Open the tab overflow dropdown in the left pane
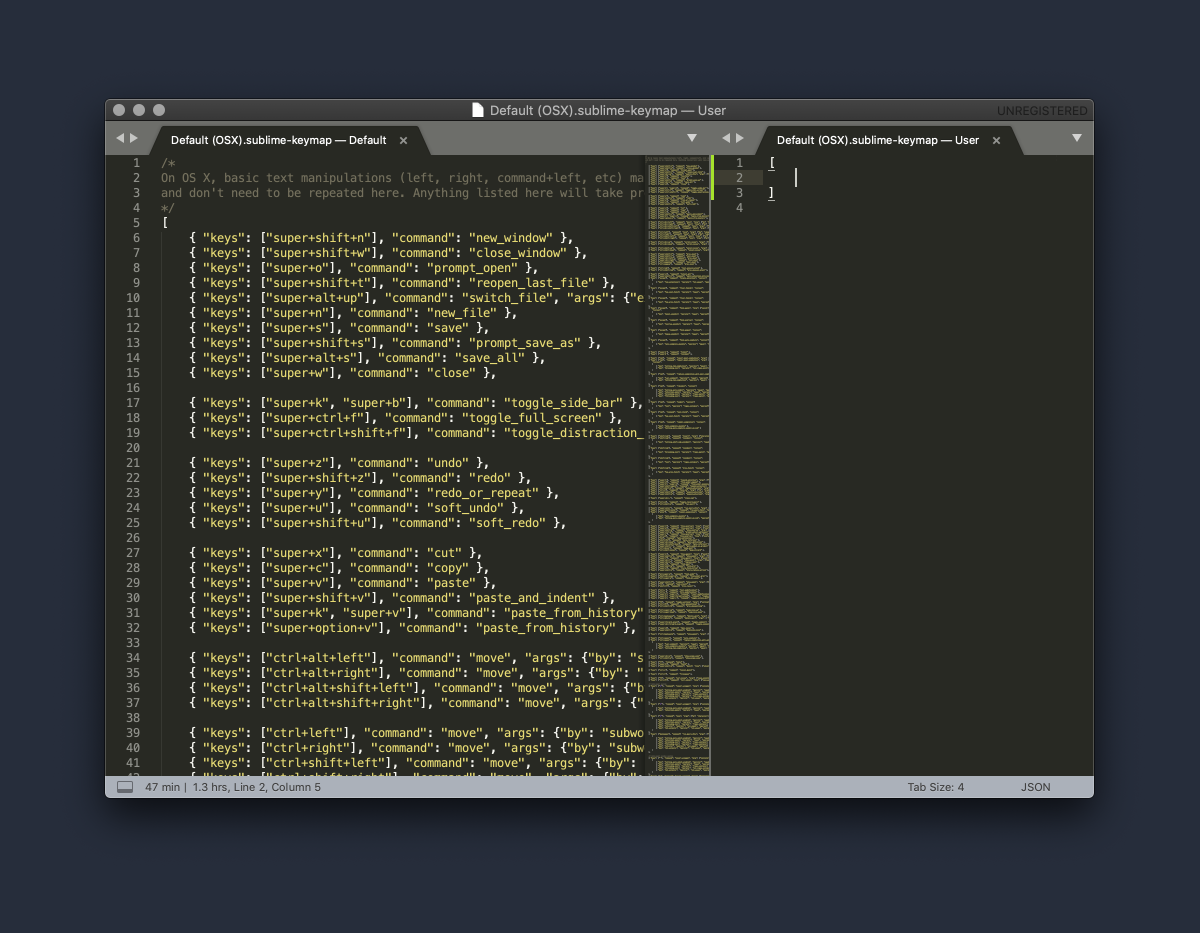This screenshot has height=933, width=1200. pyautogui.click(x=692, y=139)
